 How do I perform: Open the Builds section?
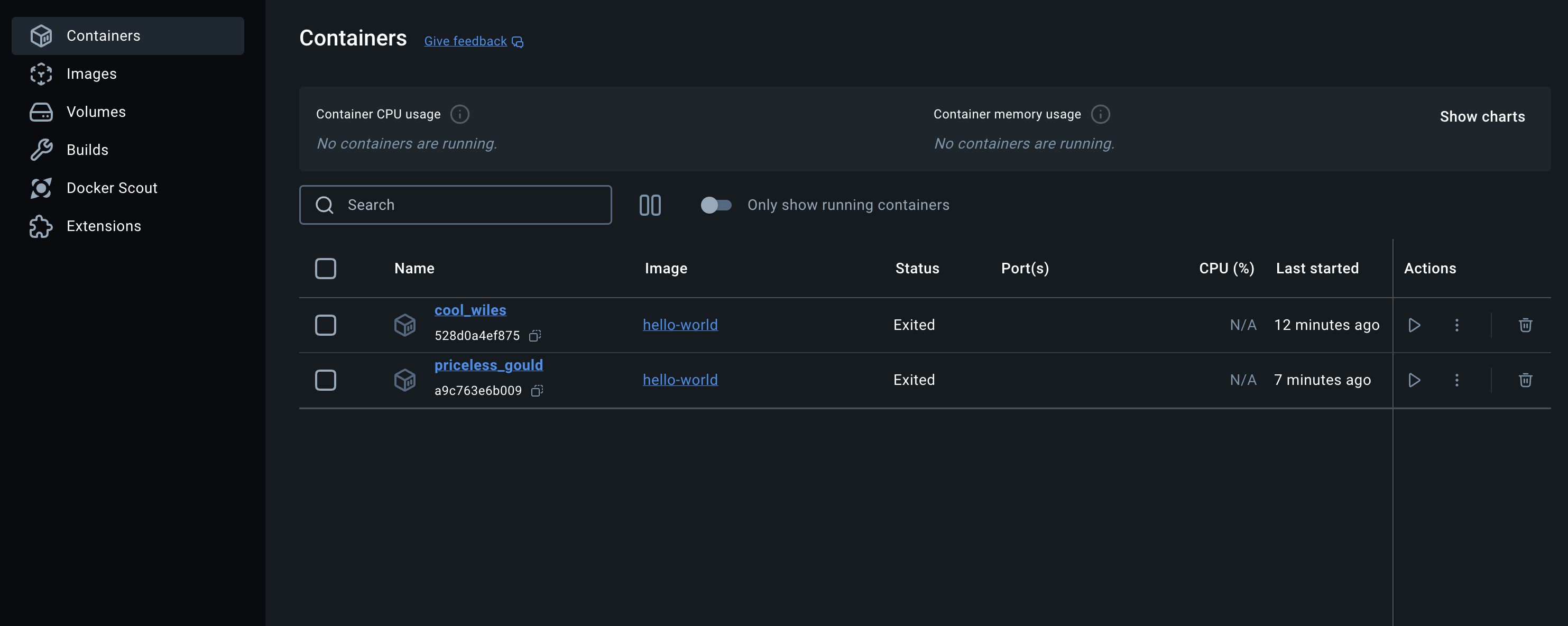point(128,150)
